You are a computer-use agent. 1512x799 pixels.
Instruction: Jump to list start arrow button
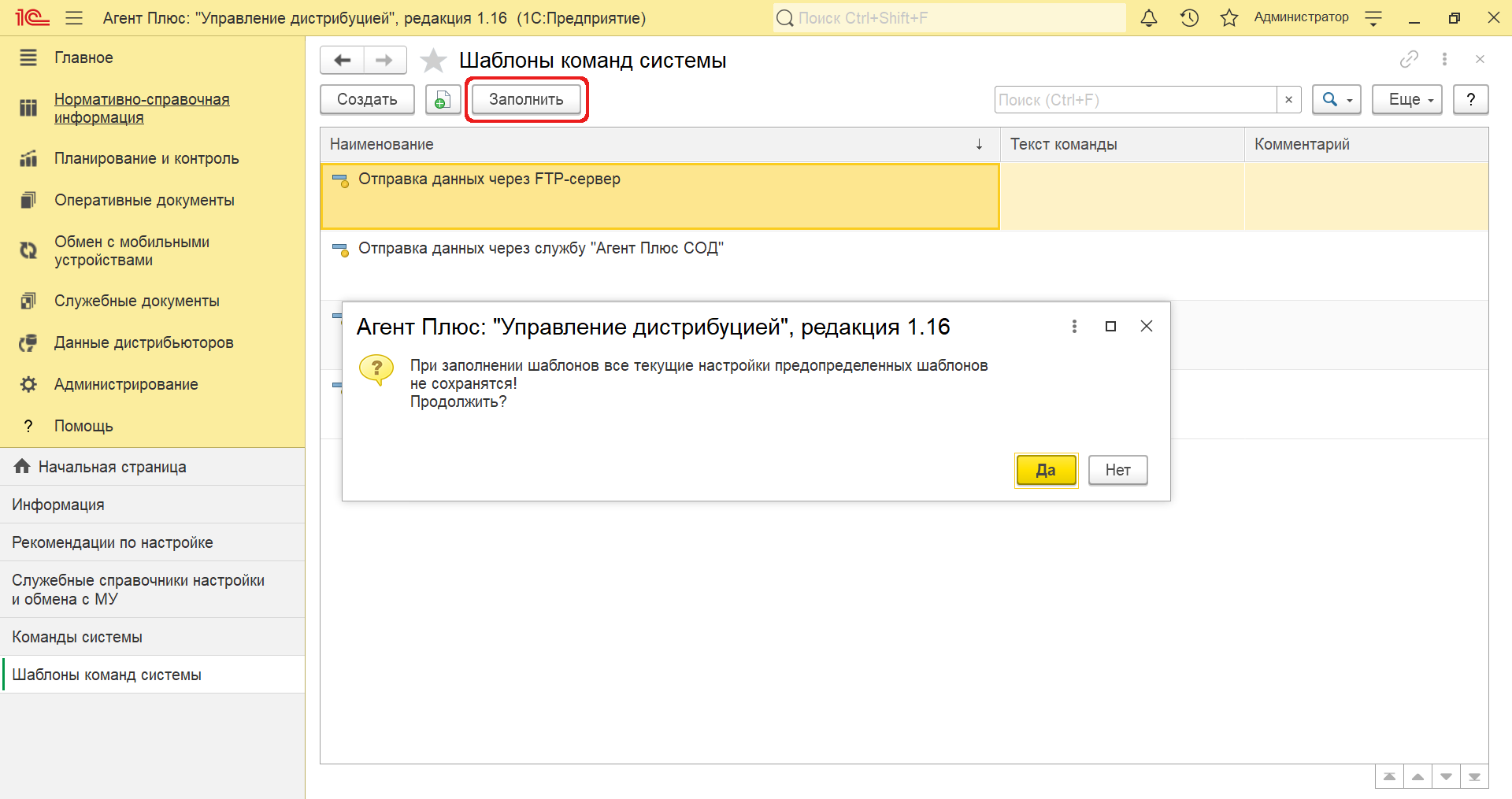[1389, 777]
